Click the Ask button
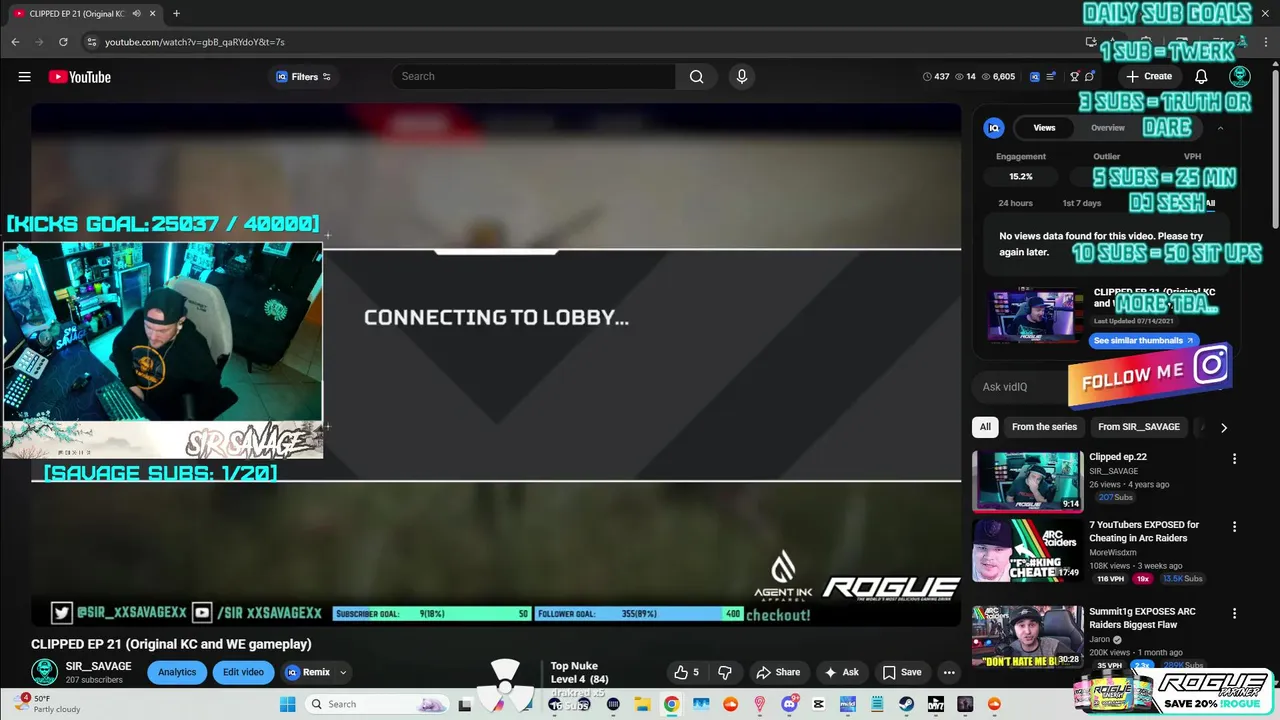1280x720 pixels. click(x=841, y=672)
